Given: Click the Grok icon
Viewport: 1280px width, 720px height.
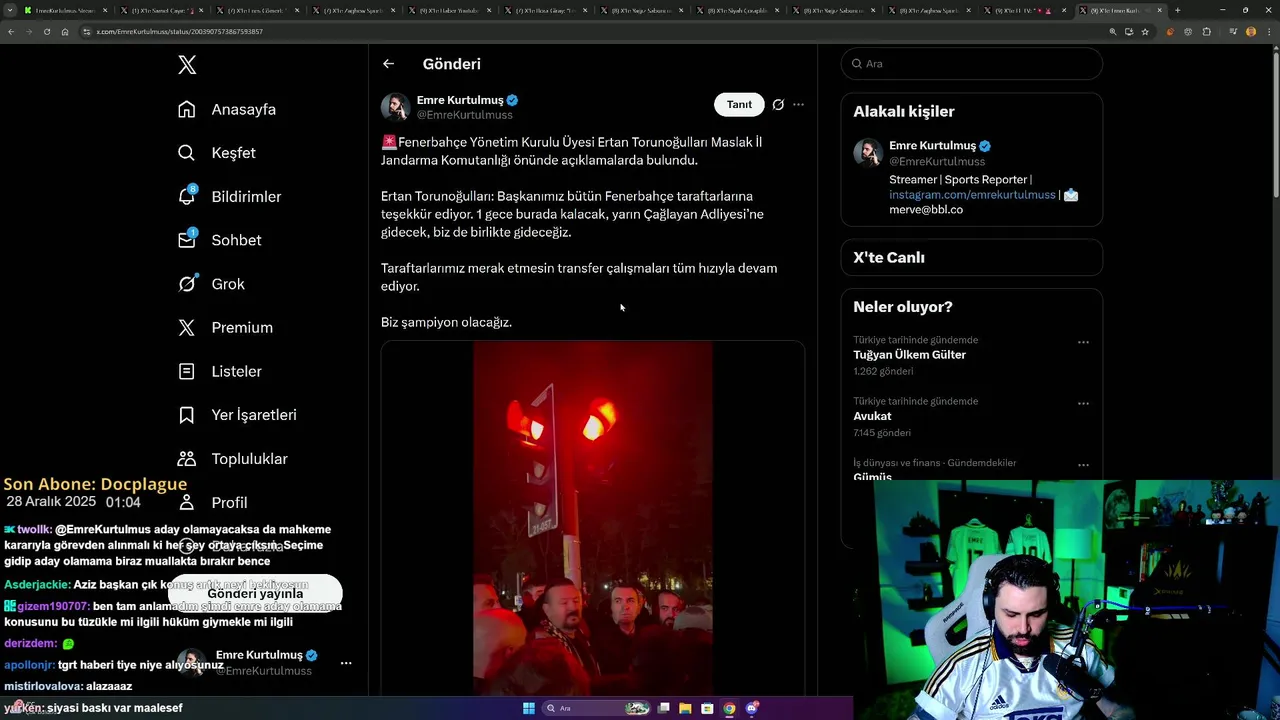Looking at the screenshot, I should 187,284.
